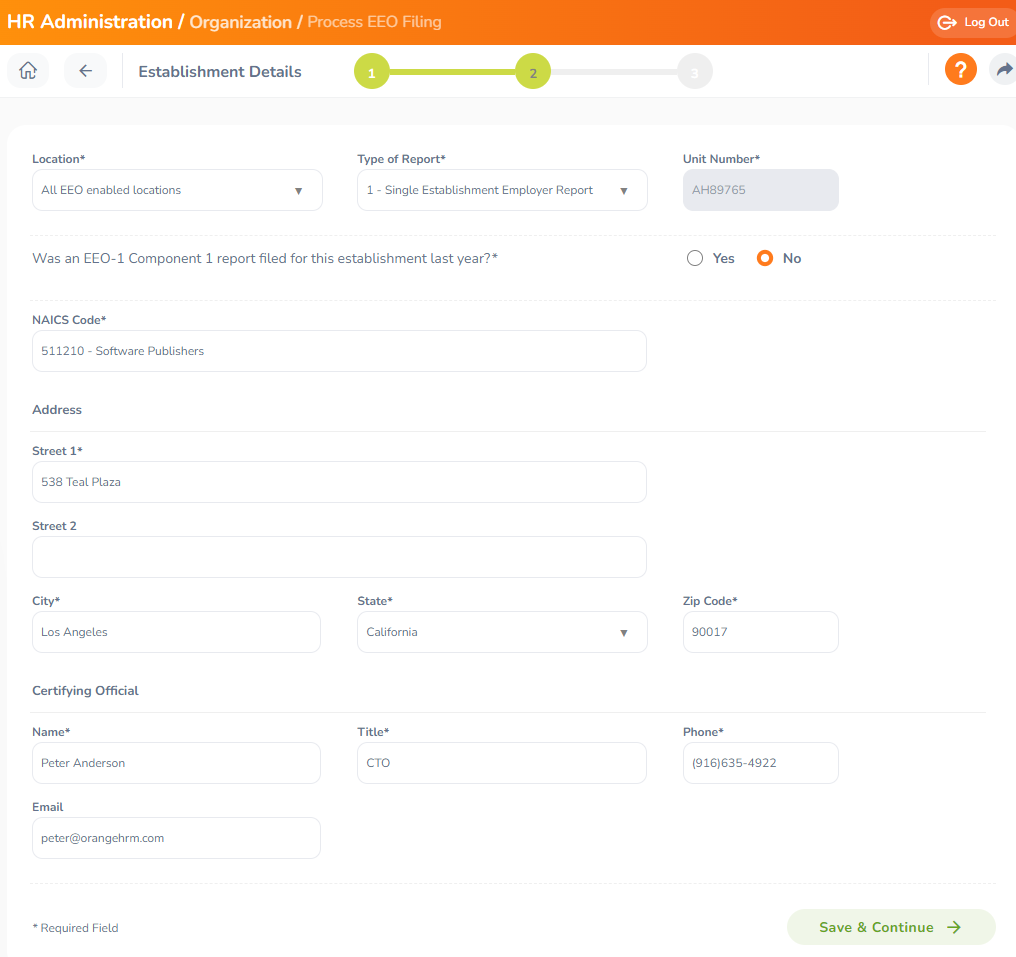Expand the State dropdown showing California
The width and height of the screenshot is (1016, 957).
(502, 632)
